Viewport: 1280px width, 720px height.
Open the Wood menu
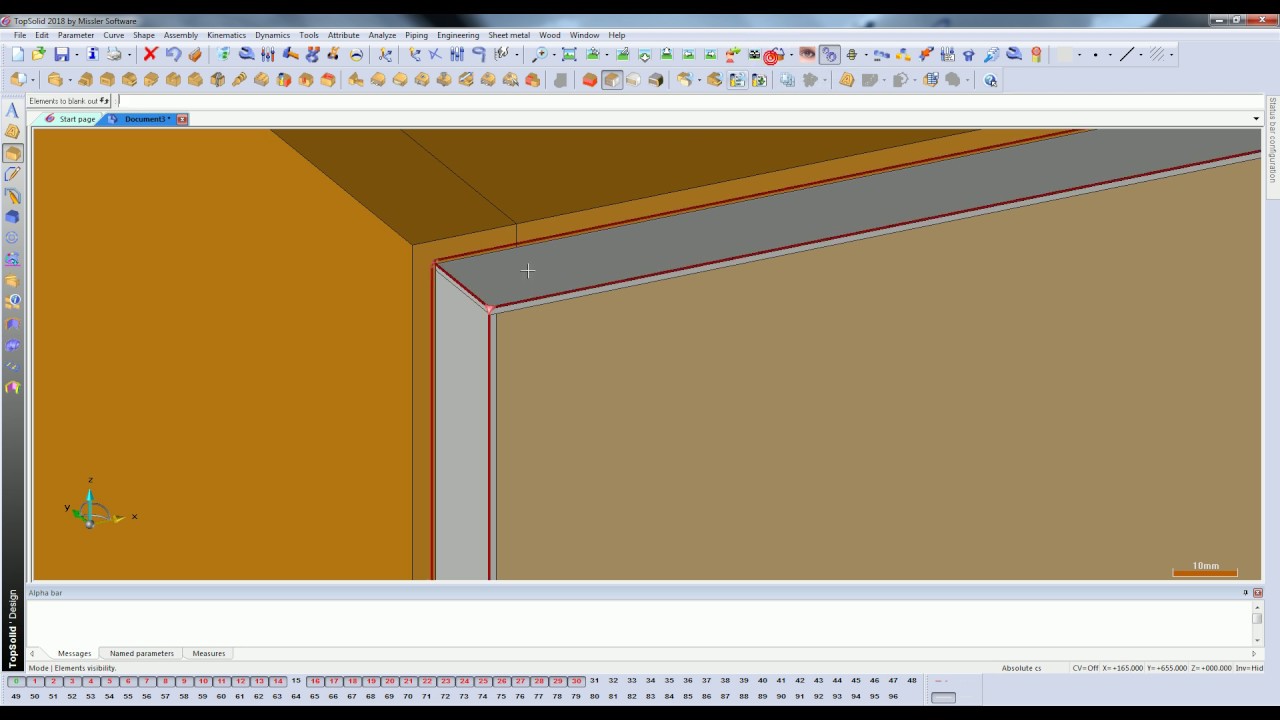[x=550, y=35]
